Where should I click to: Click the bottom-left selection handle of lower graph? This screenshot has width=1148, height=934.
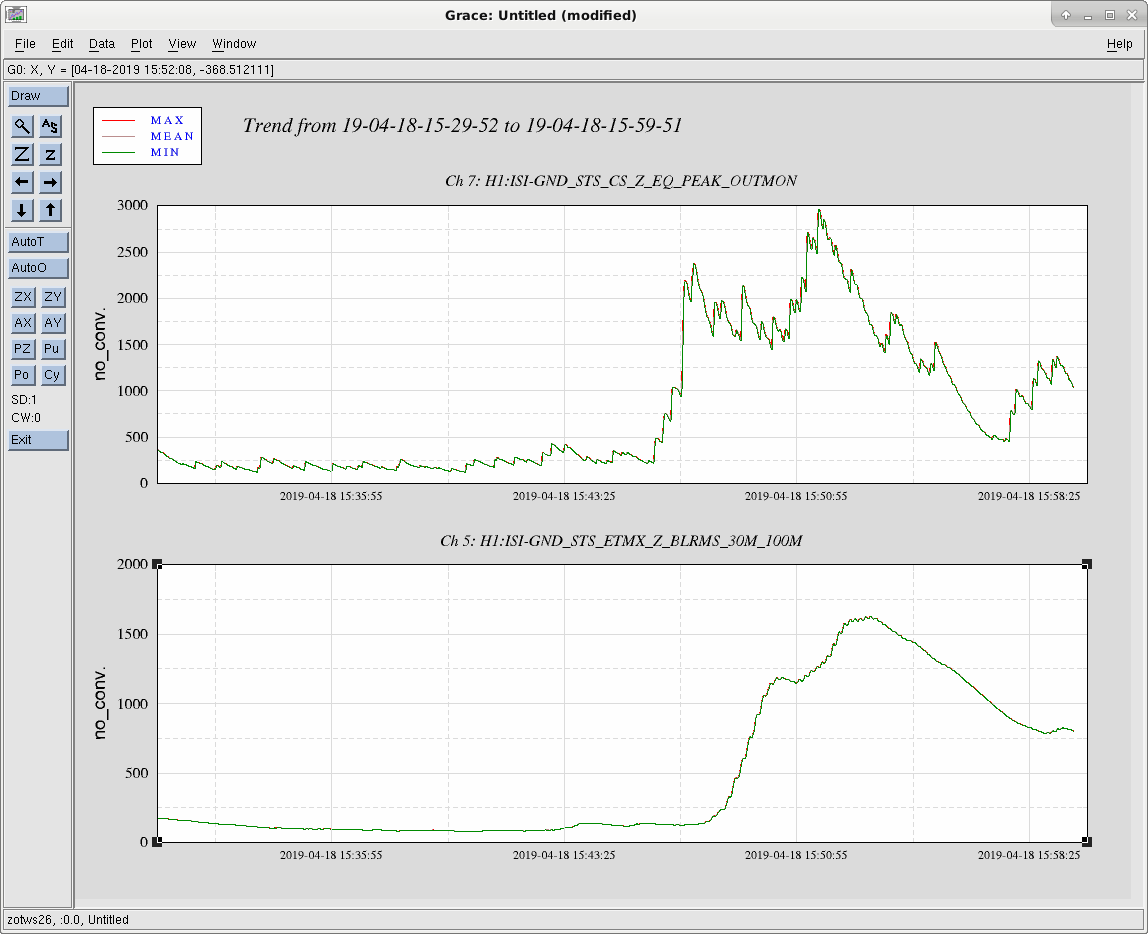(157, 842)
